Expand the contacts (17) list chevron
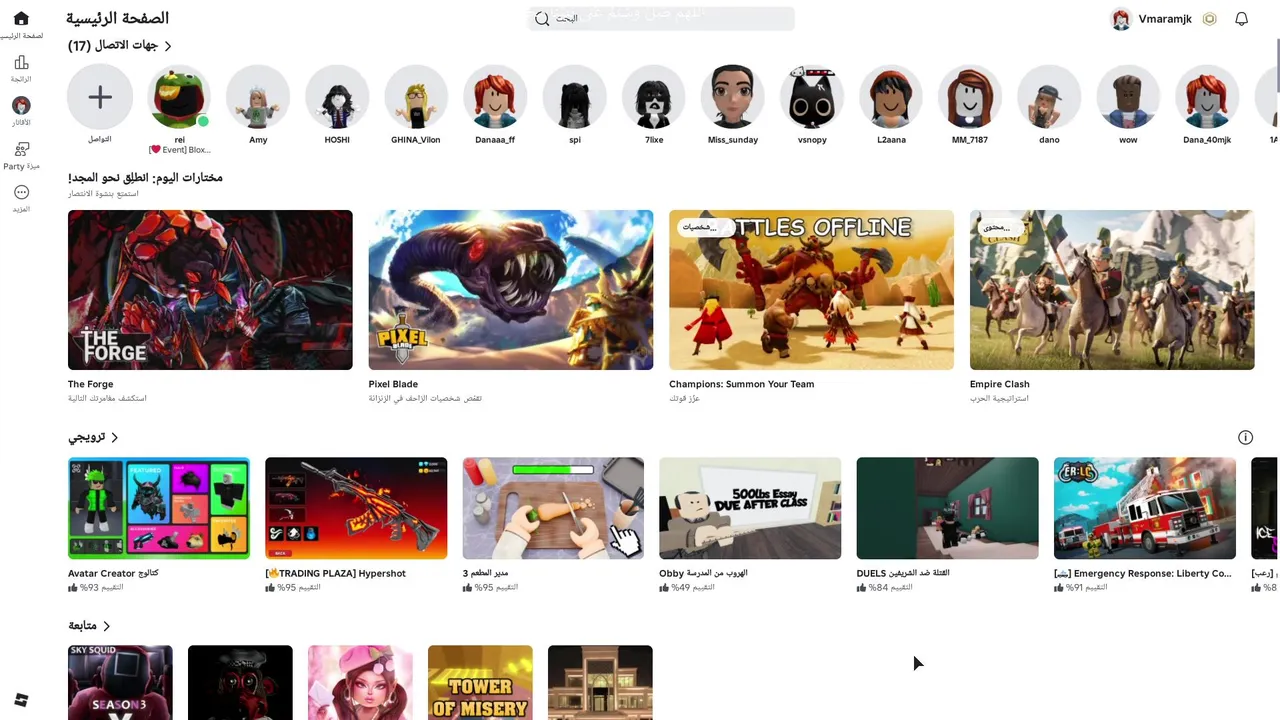 click(x=167, y=46)
